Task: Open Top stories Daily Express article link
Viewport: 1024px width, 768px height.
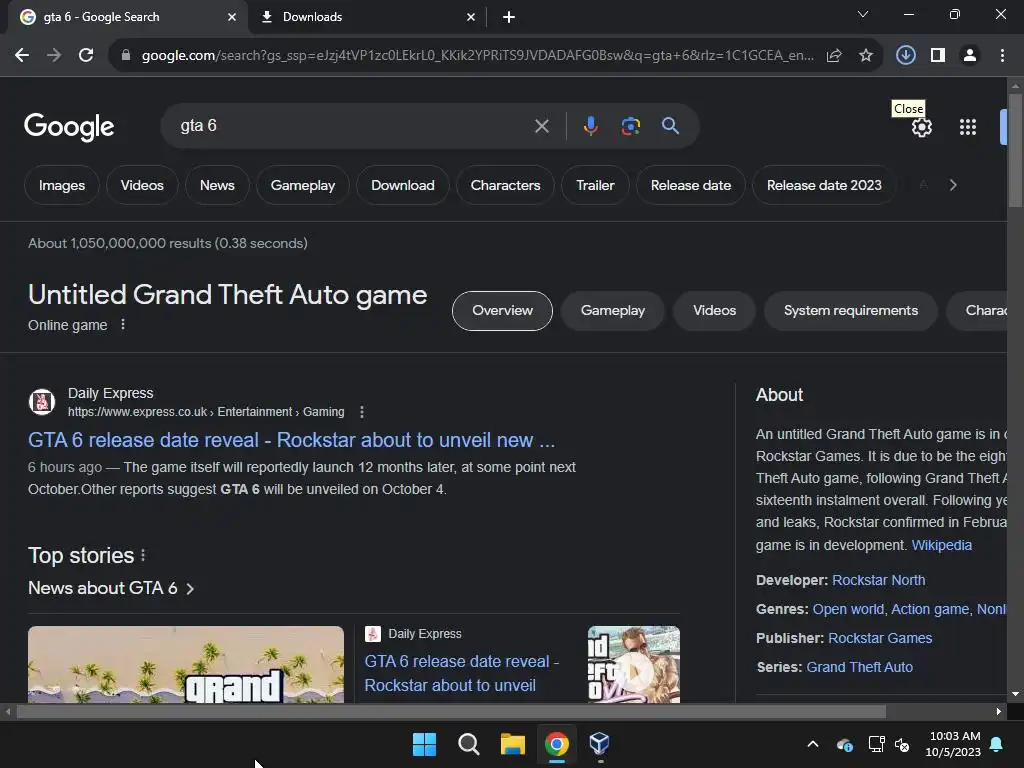Action: coord(461,673)
